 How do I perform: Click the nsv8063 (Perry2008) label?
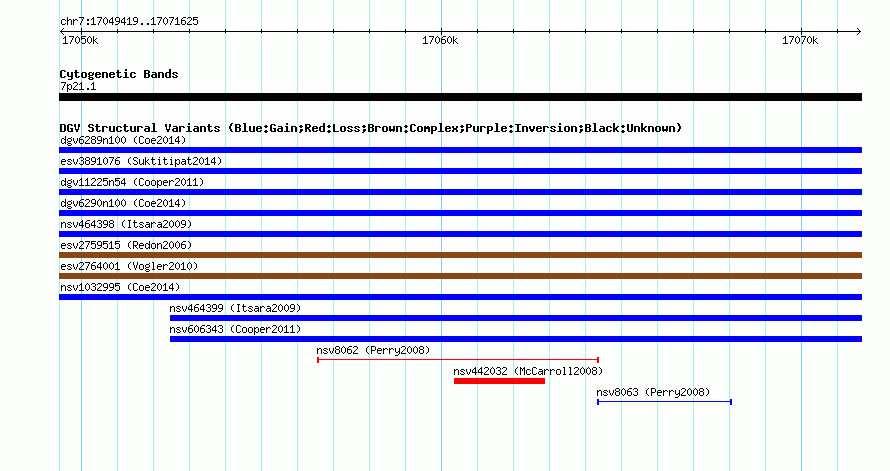click(653, 392)
